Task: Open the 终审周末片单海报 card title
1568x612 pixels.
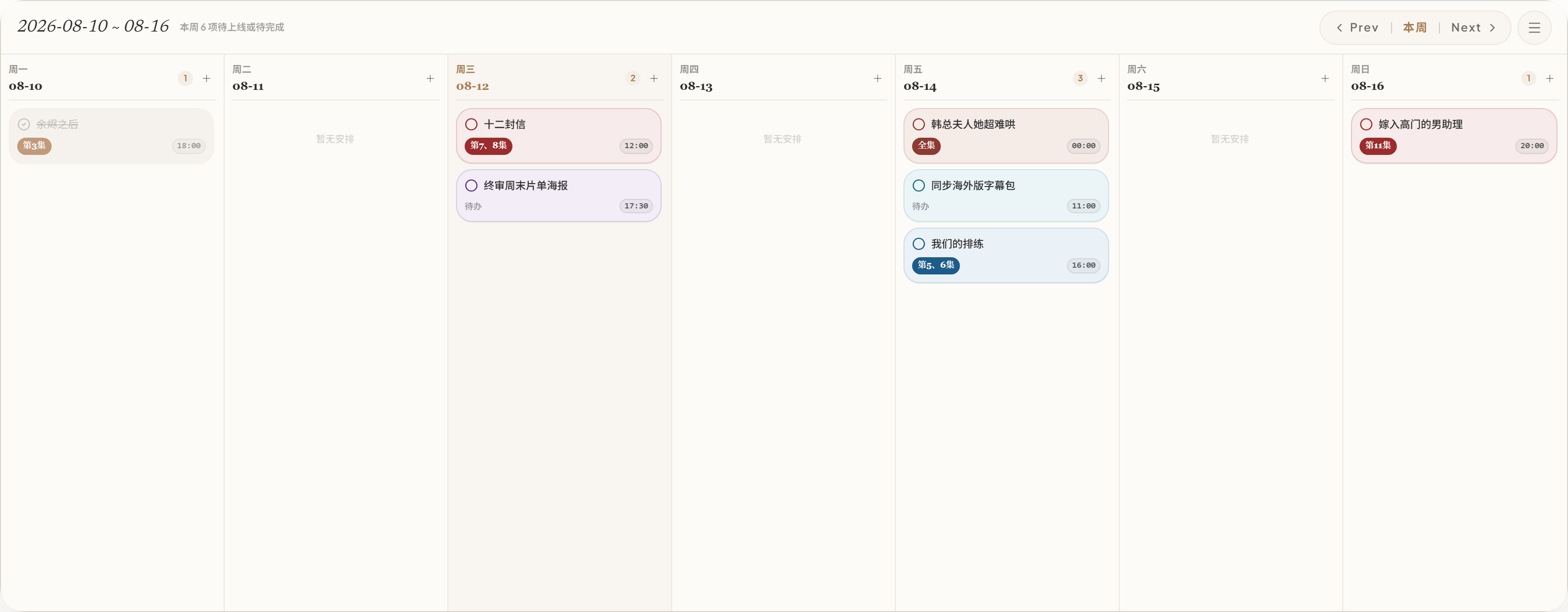Action: [525, 186]
